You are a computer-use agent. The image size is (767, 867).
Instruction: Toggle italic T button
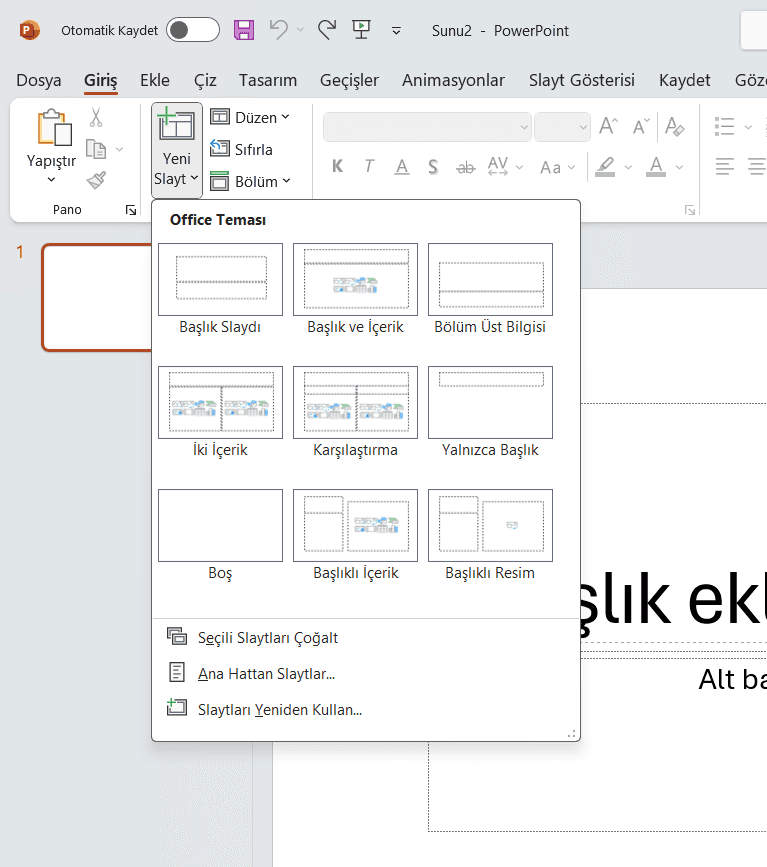[x=369, y=166]
